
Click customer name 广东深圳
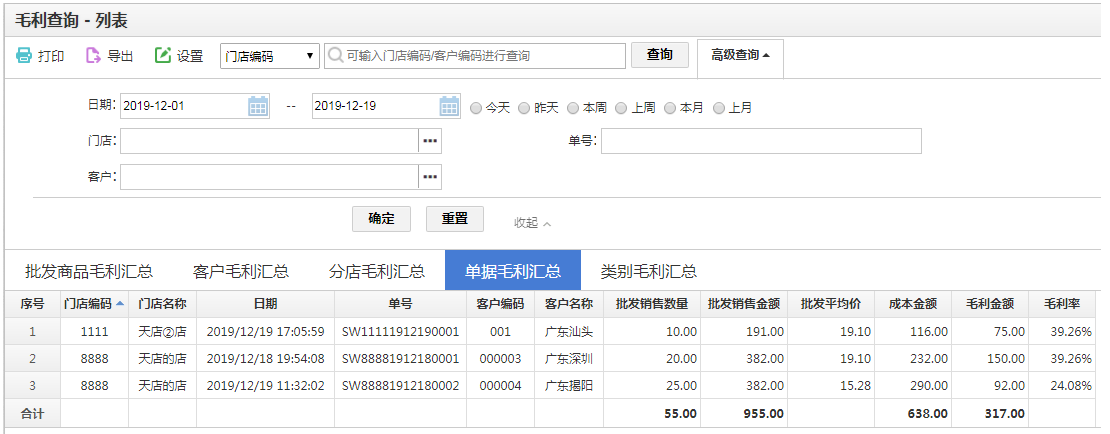pyautogui.click(x=569, y=359)
